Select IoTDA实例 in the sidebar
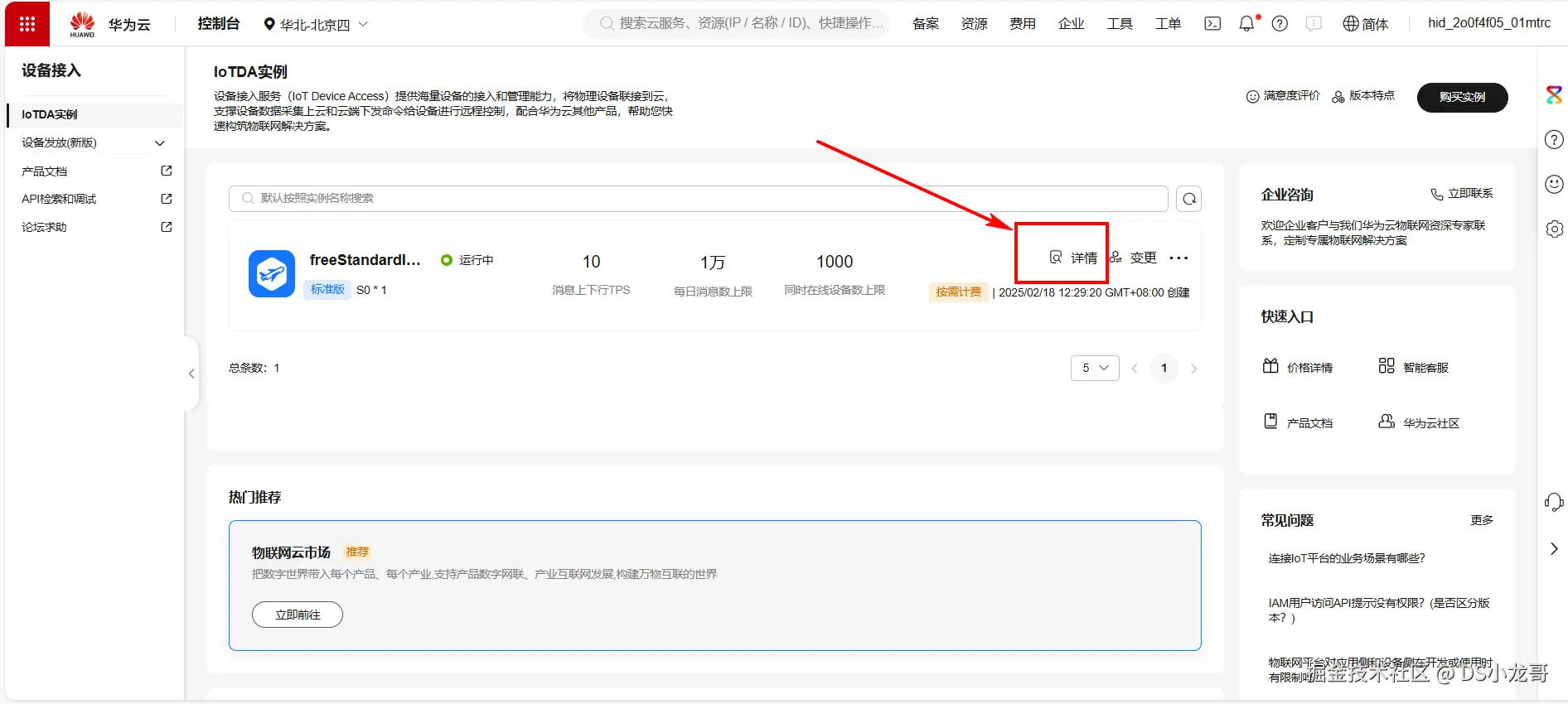Image resolution: width=1568 pixels, height=704 pixels. [94, 114]
